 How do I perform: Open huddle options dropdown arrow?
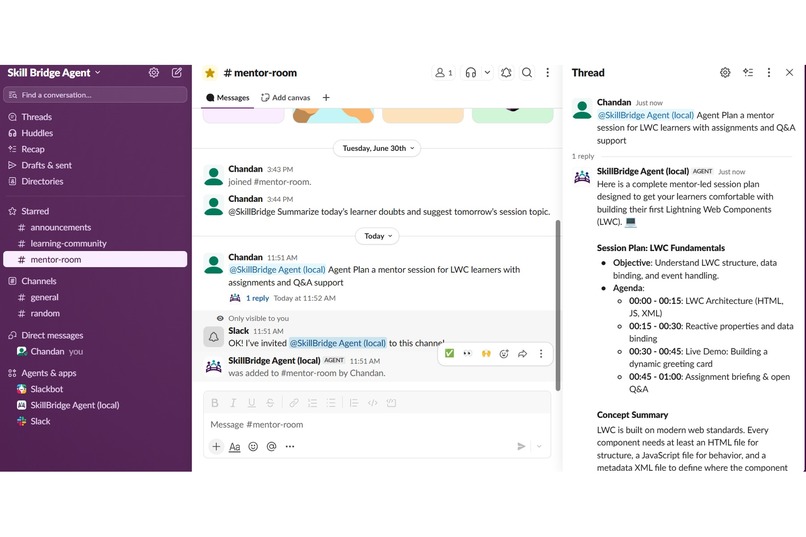coord(487,72)
